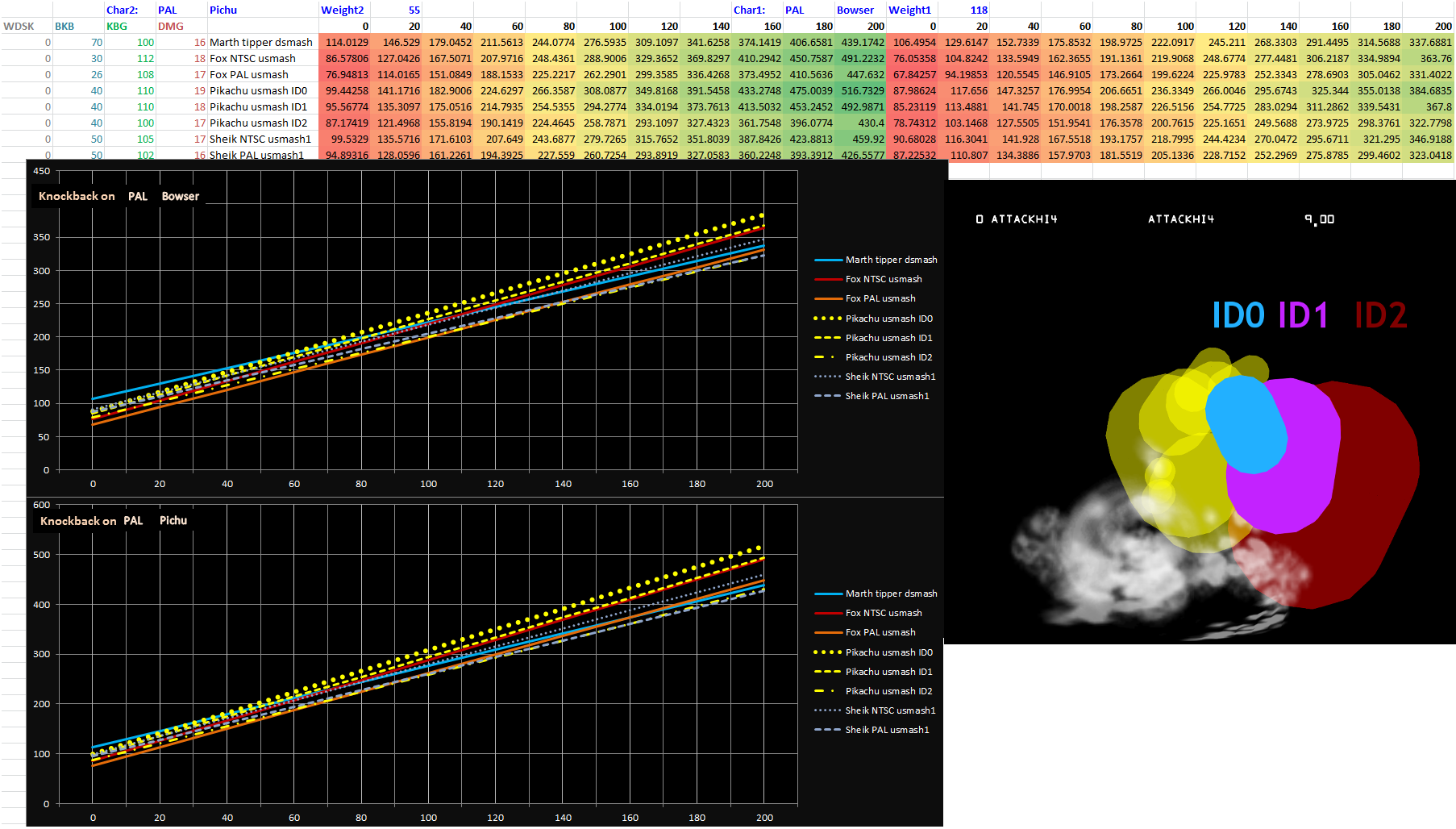Screen dimensions: 1456x829
Task: Click the Knockback on PAL Pichu chart title
Action: pyautogui.click(x=114, y=521)
